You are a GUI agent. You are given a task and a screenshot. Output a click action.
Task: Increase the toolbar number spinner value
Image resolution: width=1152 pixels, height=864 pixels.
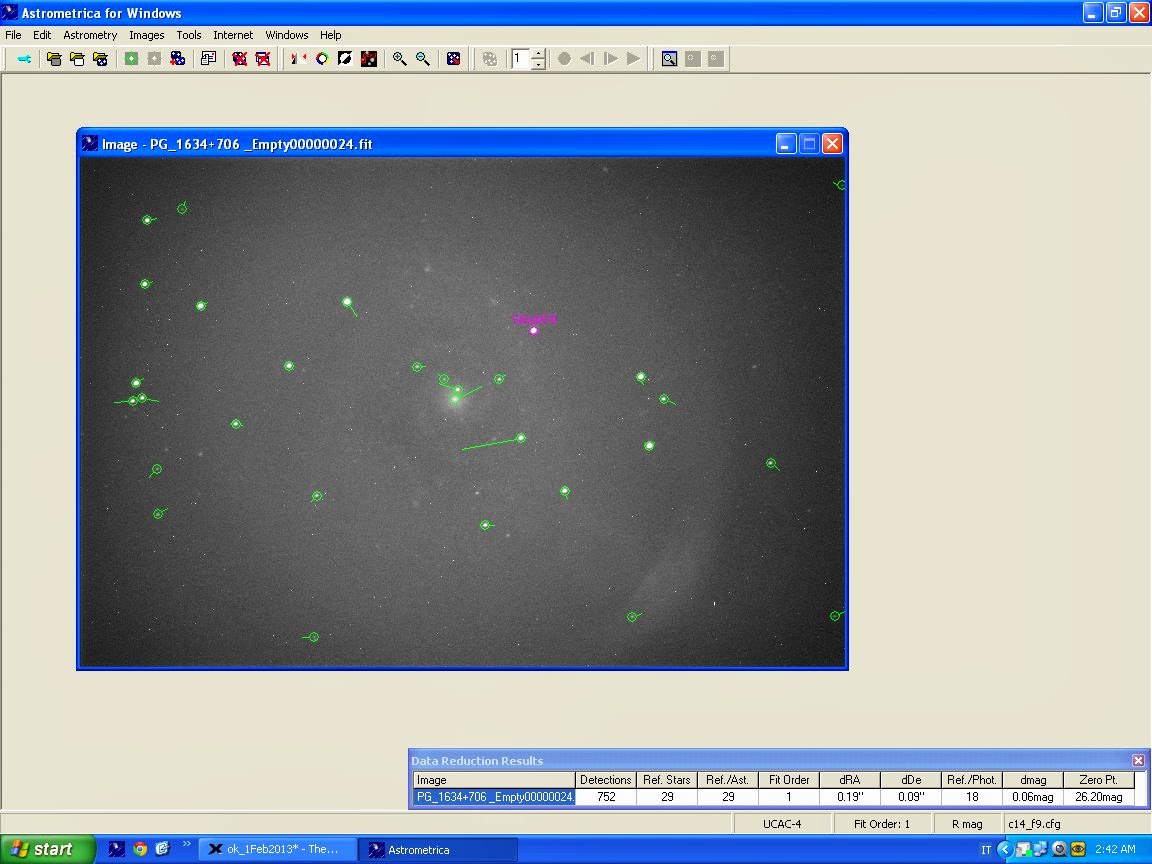point(538,54)
